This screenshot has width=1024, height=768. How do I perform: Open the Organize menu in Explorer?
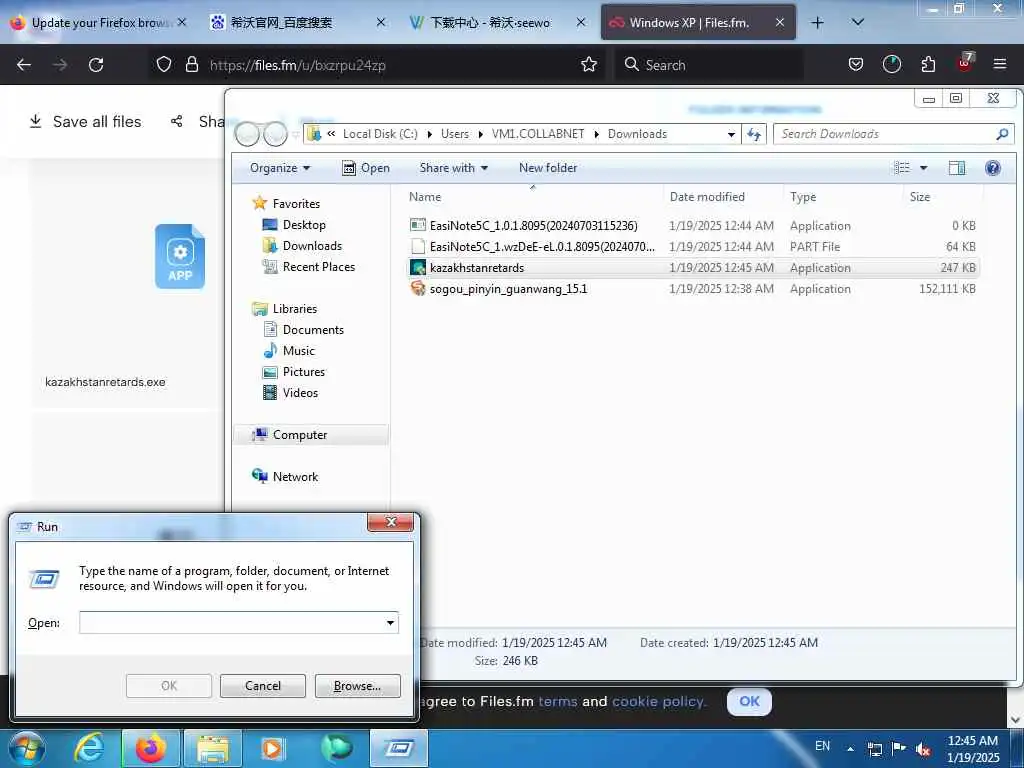[280, 168]
